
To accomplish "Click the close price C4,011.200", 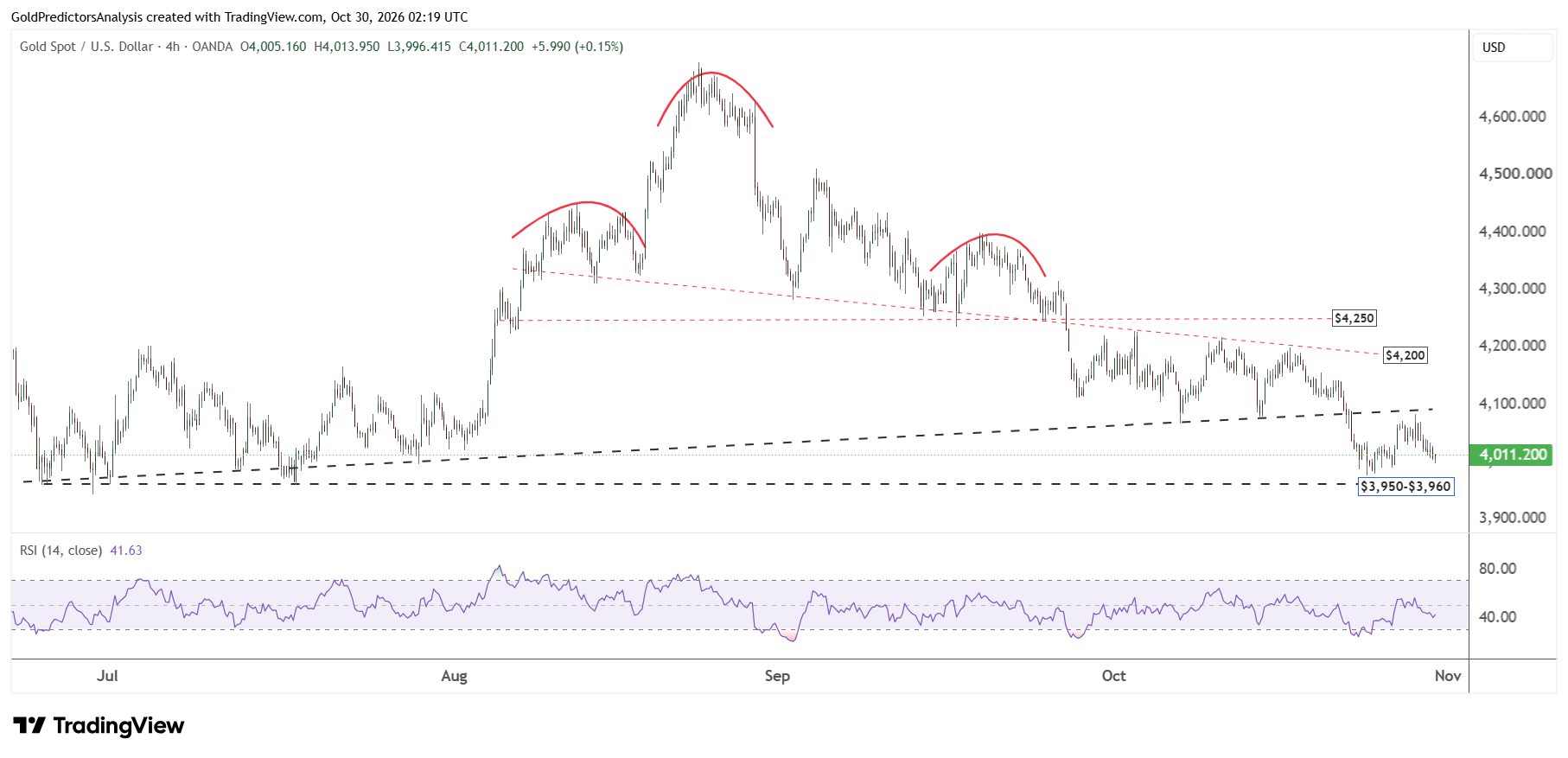I will (491, 47).
